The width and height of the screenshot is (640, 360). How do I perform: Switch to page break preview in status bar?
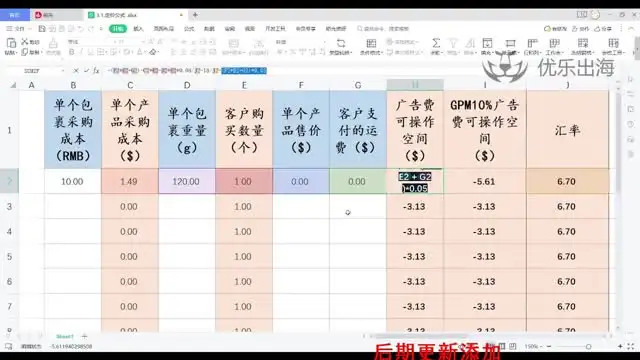[x=513, y=347]
